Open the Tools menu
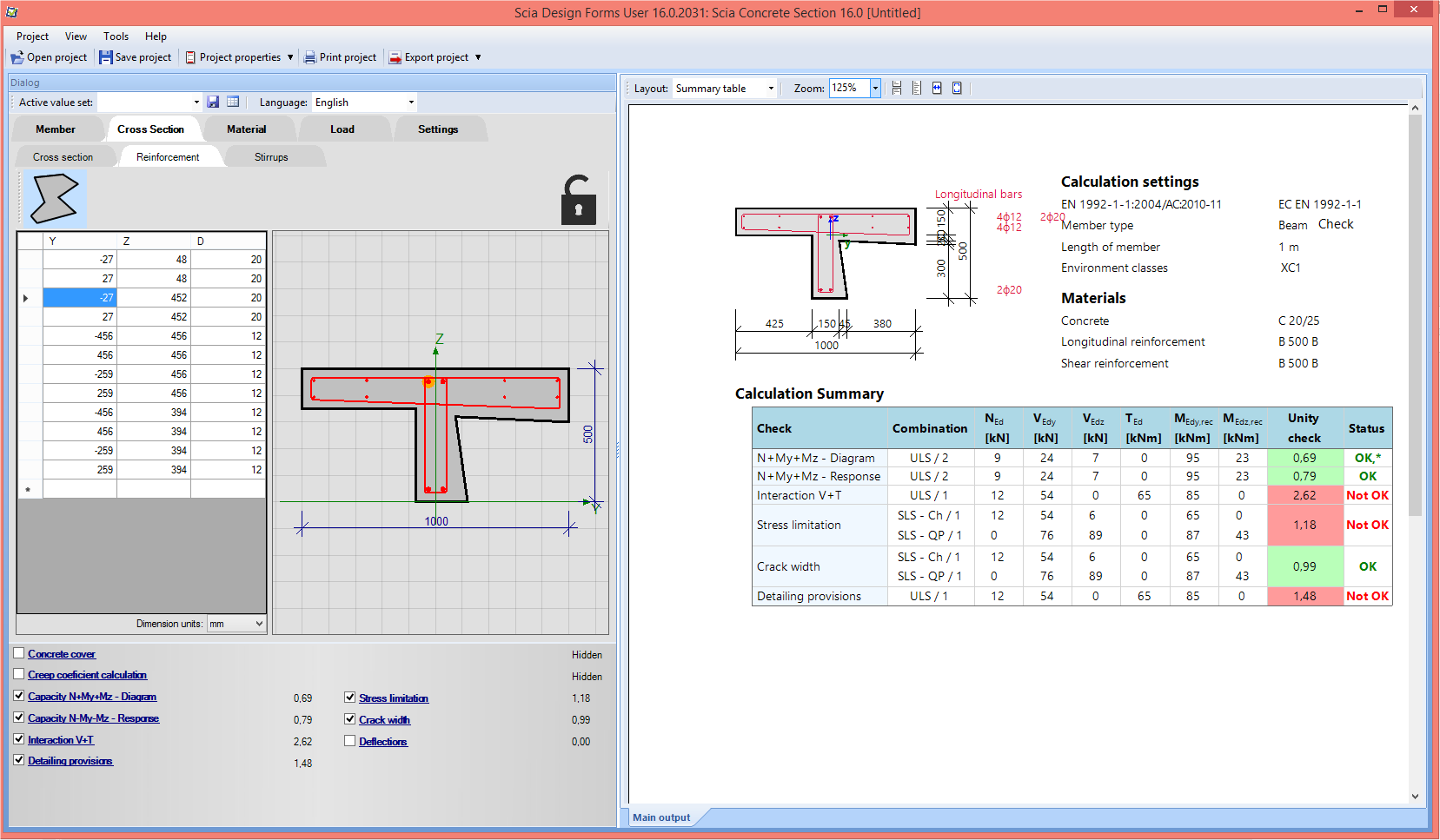The image size is (1440, 840). (x=116, y=36)
